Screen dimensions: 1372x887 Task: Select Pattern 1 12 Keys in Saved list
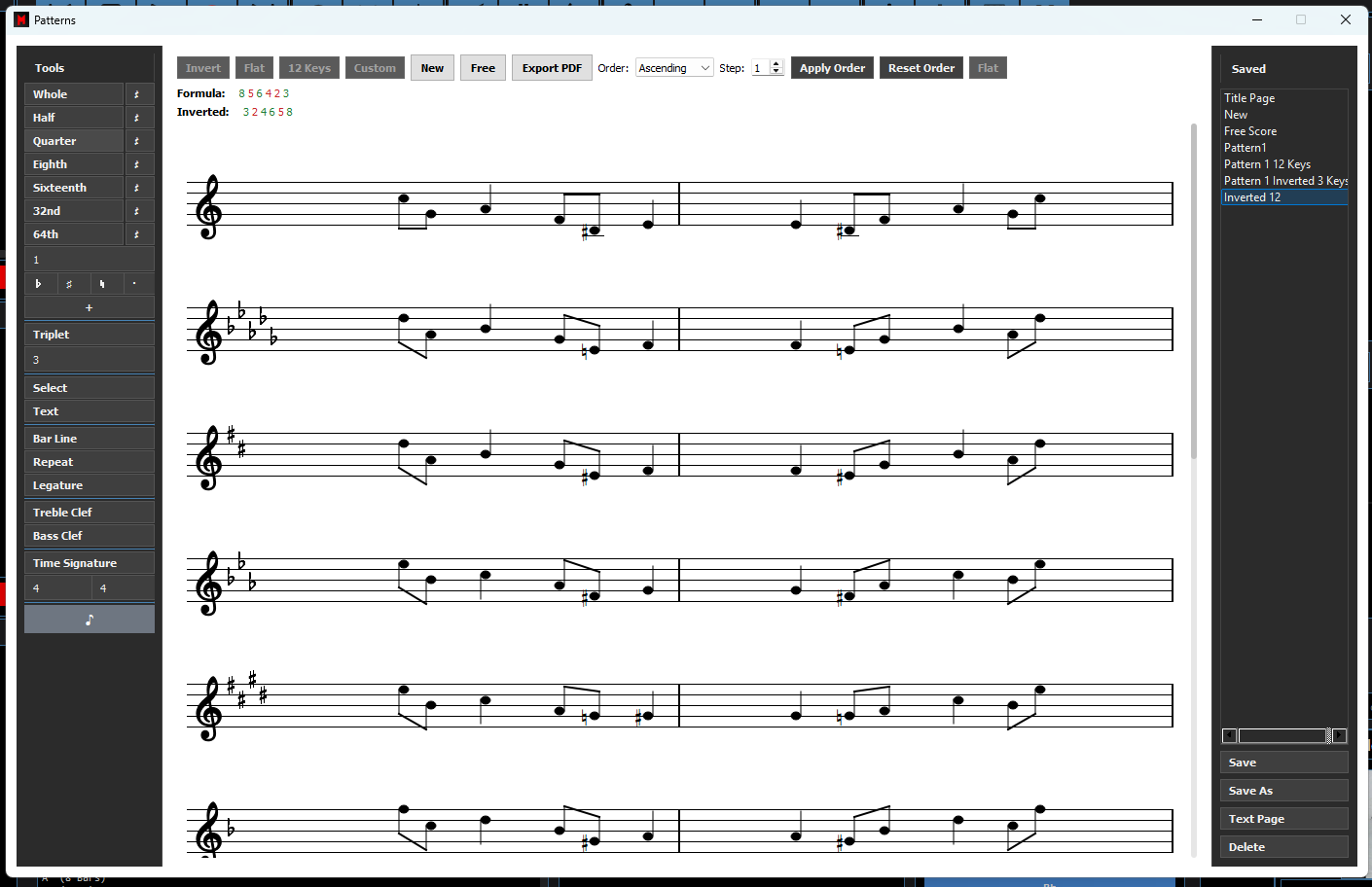click(x=1267, y=164)
